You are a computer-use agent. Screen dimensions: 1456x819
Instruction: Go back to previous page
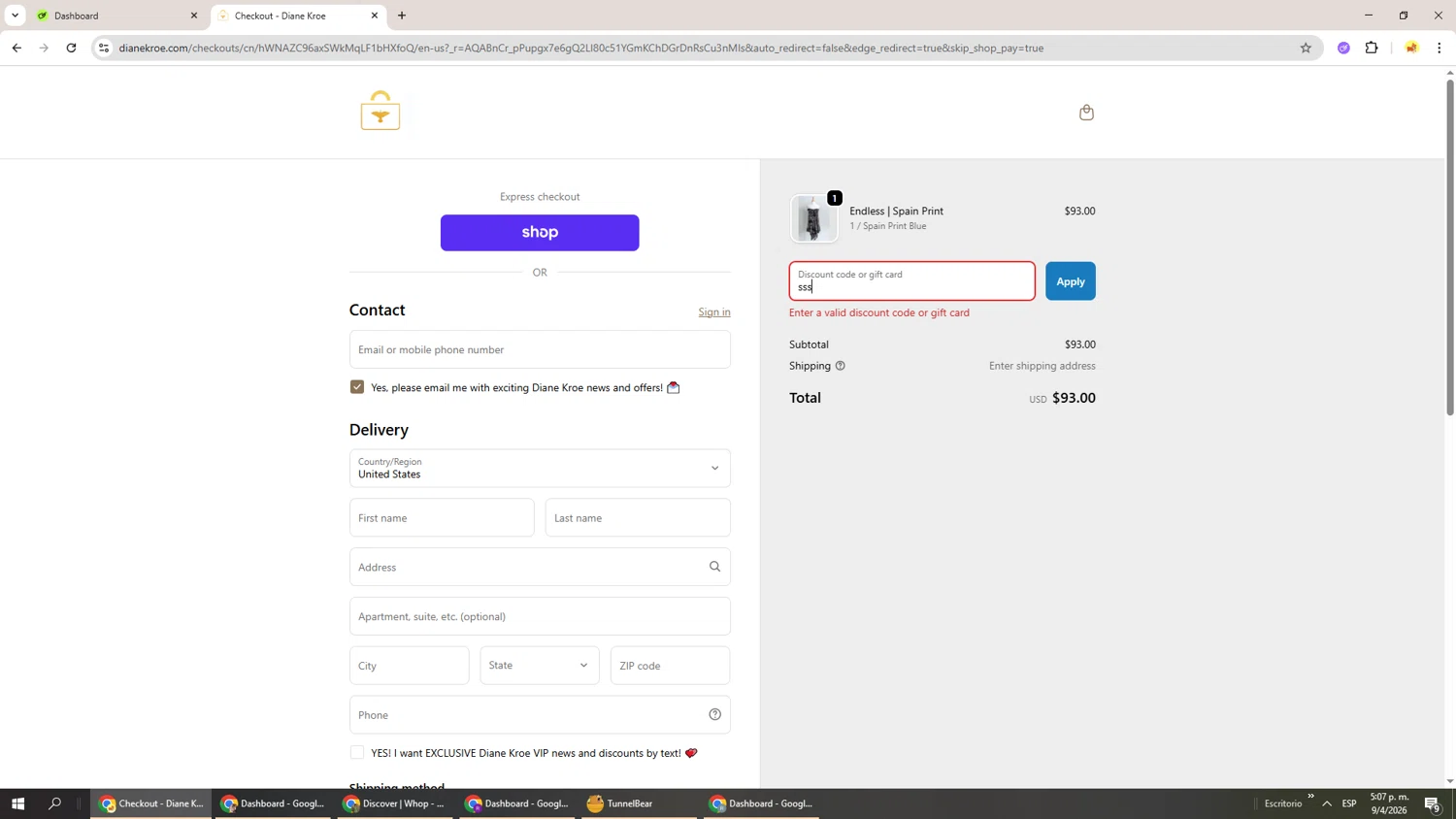pyautogui.click(x=17, y=48)
